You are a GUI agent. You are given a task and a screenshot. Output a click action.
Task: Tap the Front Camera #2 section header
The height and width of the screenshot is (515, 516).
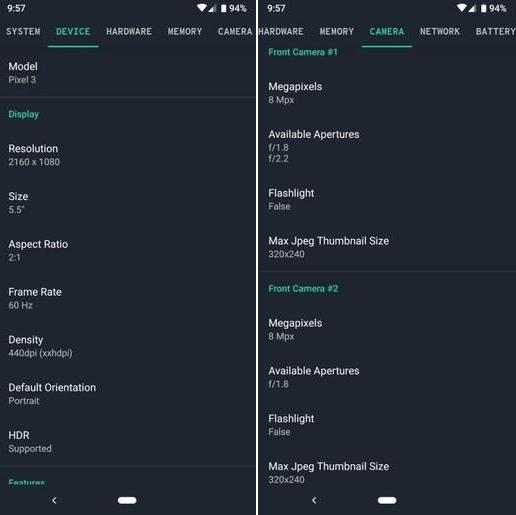click(303, 288)
